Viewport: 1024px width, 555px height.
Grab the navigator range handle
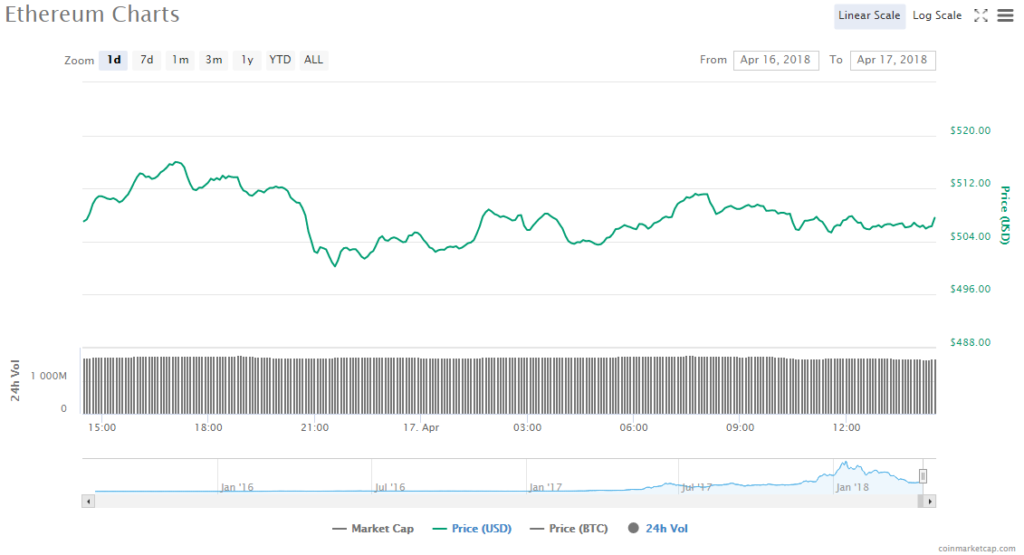click(x=923, y=476)
